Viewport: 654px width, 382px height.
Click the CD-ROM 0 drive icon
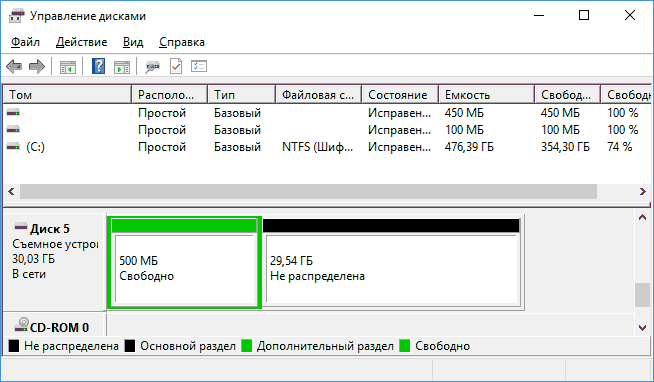(x=22, y=325)
